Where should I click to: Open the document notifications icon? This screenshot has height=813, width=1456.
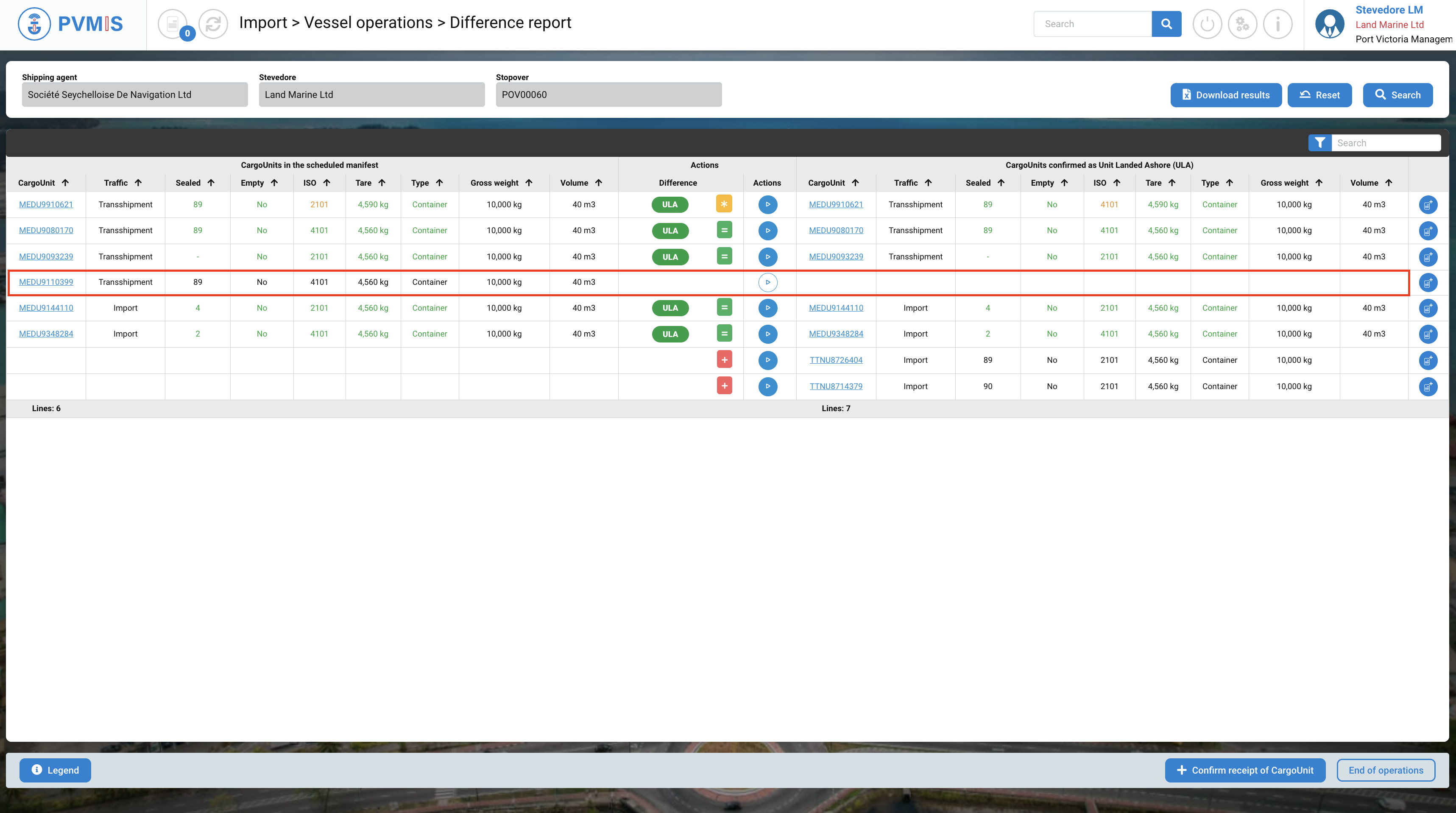coord(173,24)
